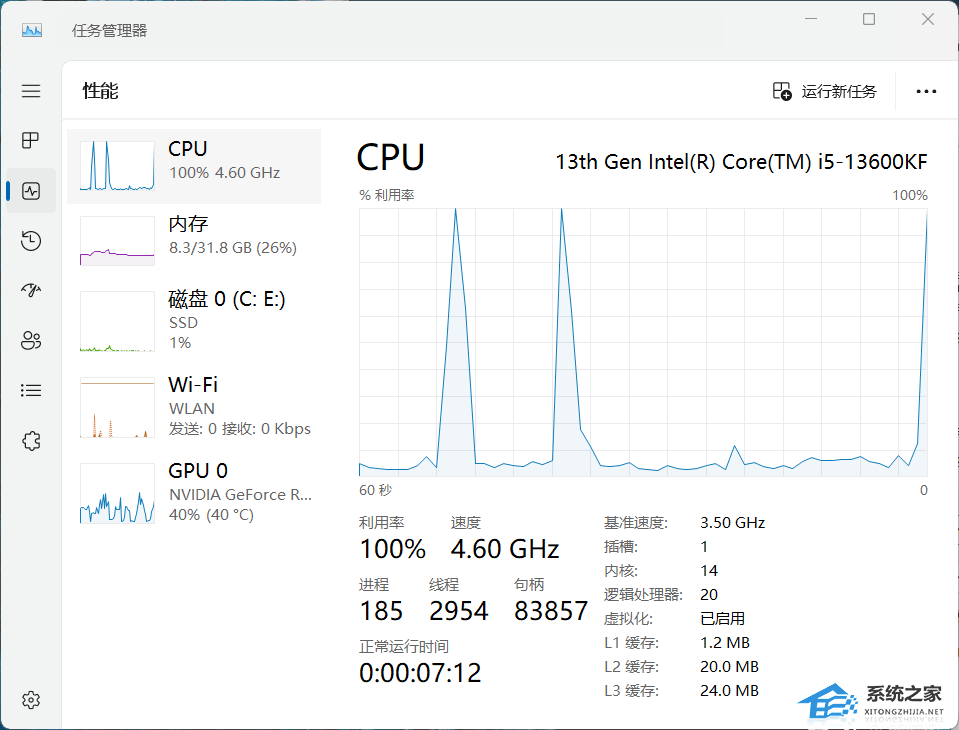Viewport: 959px width, 730px height.
Task: Click the memory usage mini graph
Action: (x=117, y=241)
